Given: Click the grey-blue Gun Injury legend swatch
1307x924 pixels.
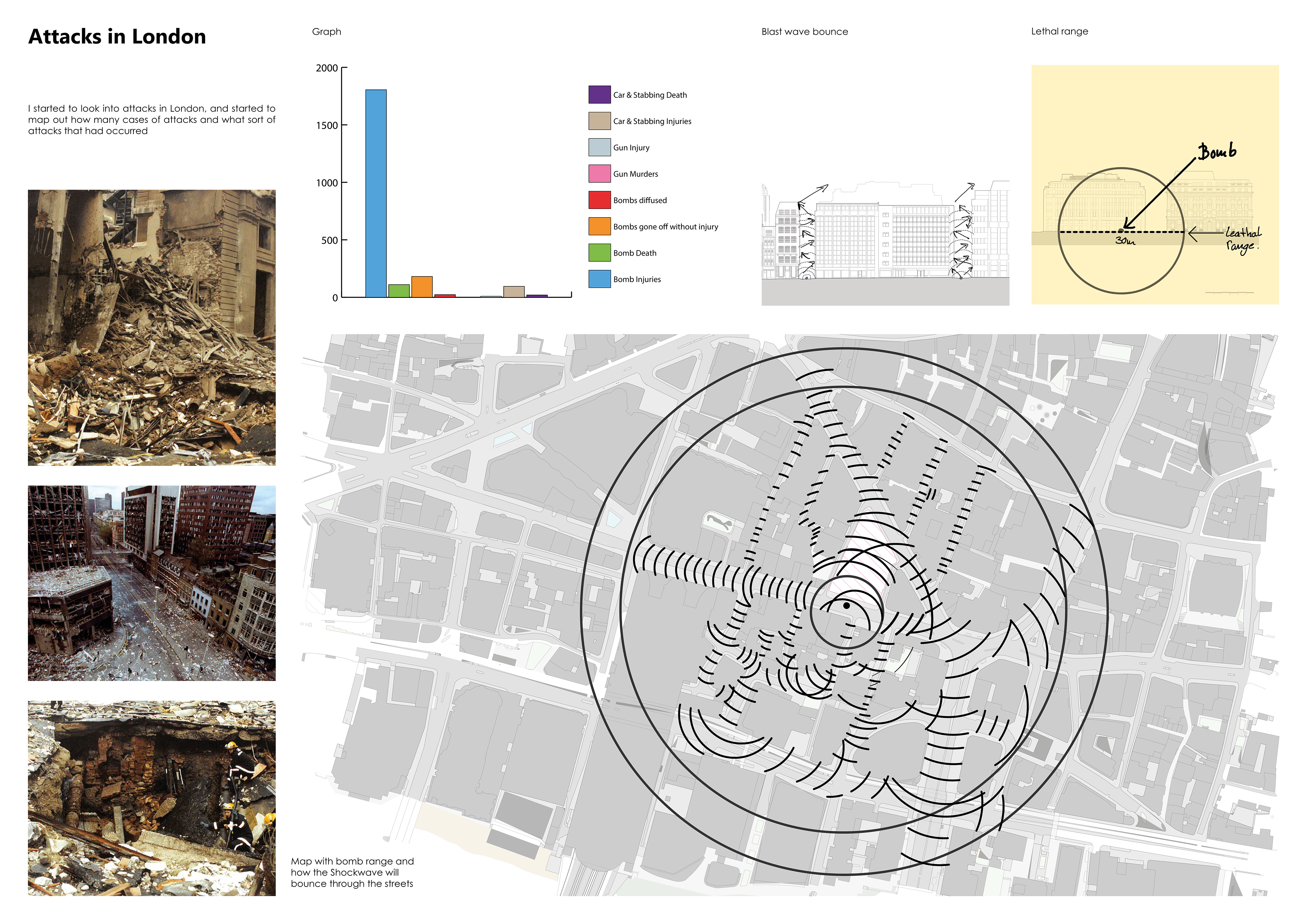Looking at the screenshot, I should point(599,147).
